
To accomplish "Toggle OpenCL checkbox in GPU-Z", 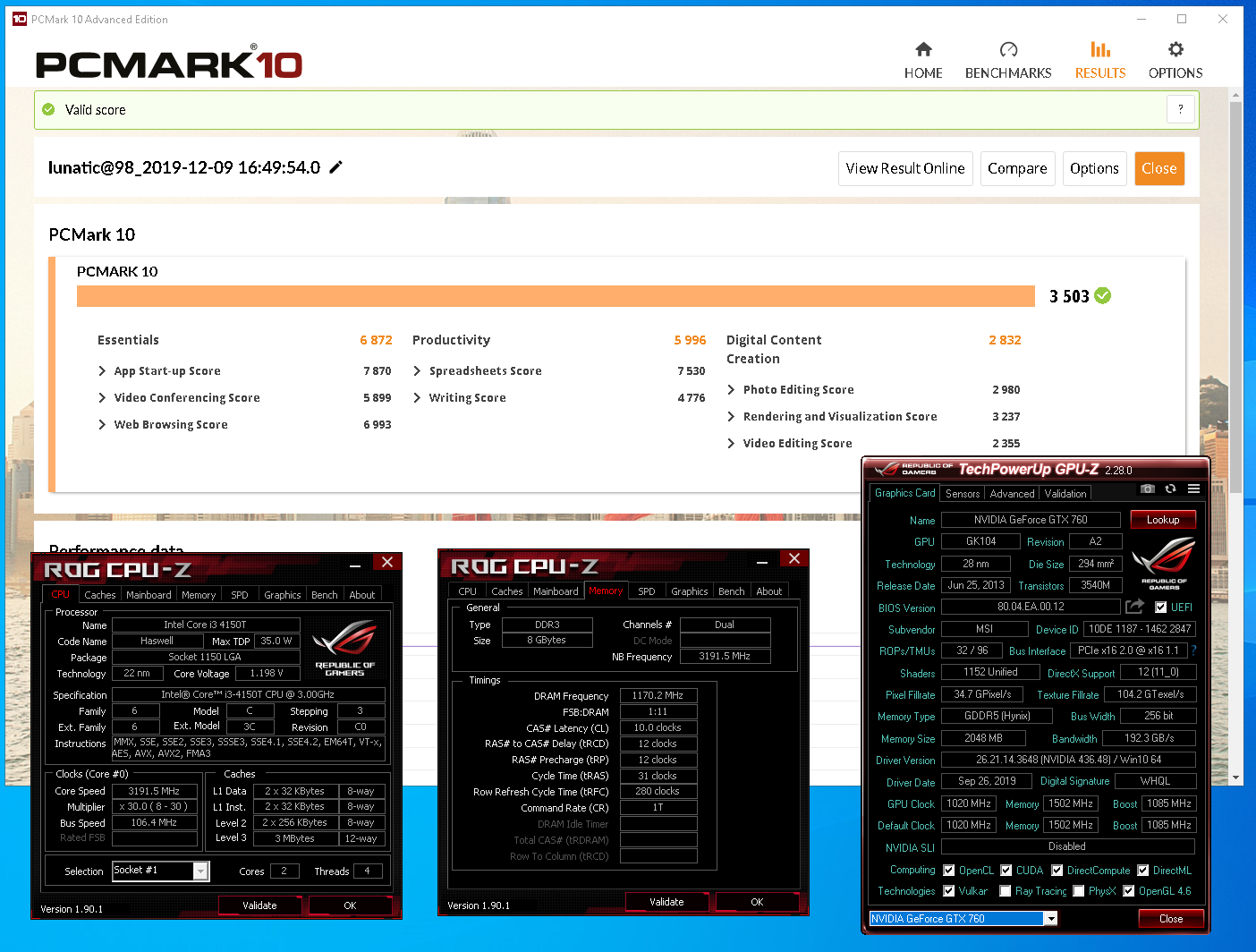I will pyautogui.click(x=949, y=870).
